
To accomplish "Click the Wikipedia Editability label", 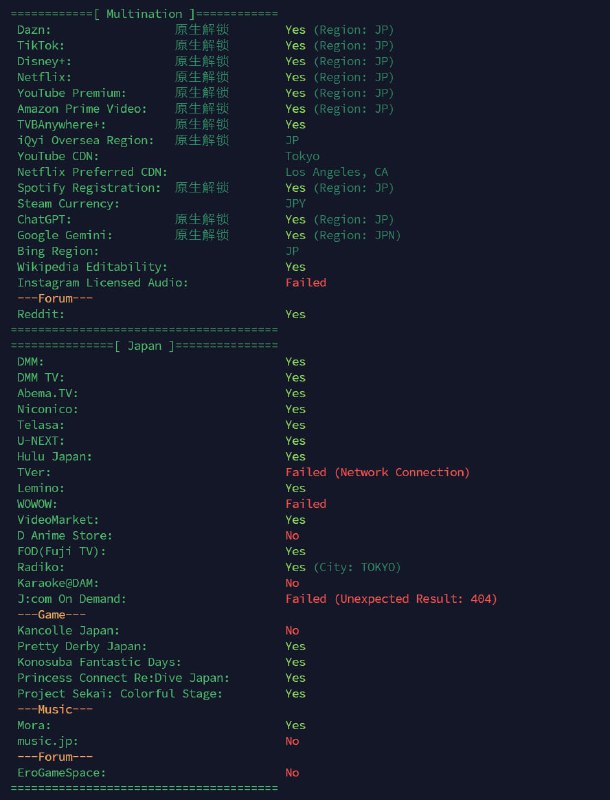I will coord(92,267).
